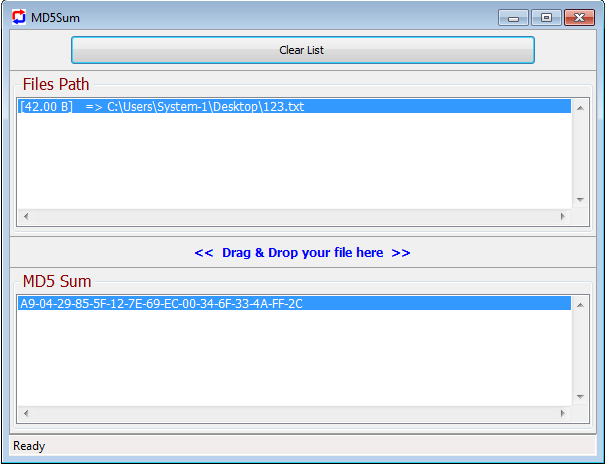
Task: Minimize the MD5Sum window
Action: [513, 18]
